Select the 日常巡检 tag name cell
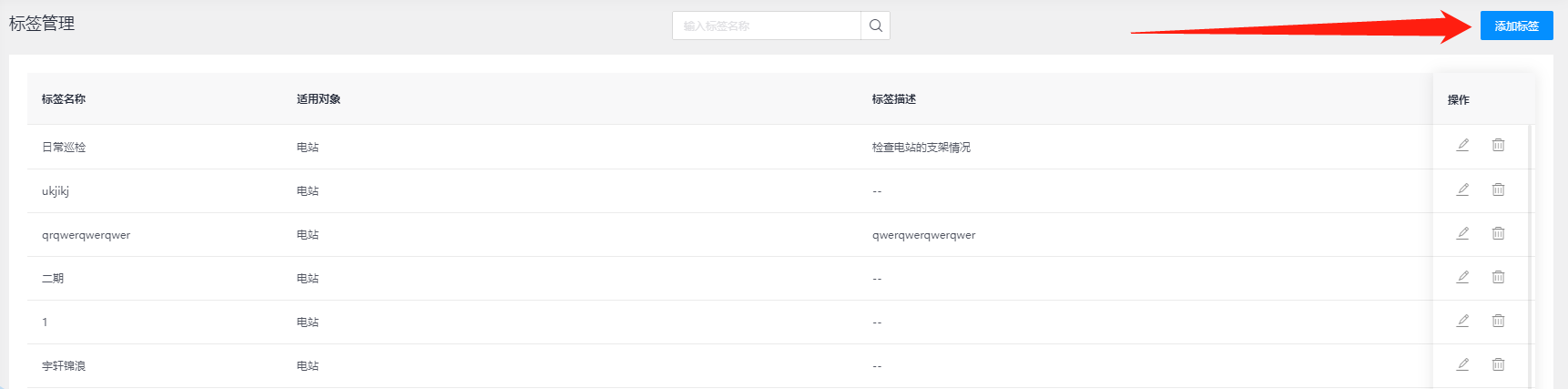Screen dimensions: 1568x389 coord(64,148)
